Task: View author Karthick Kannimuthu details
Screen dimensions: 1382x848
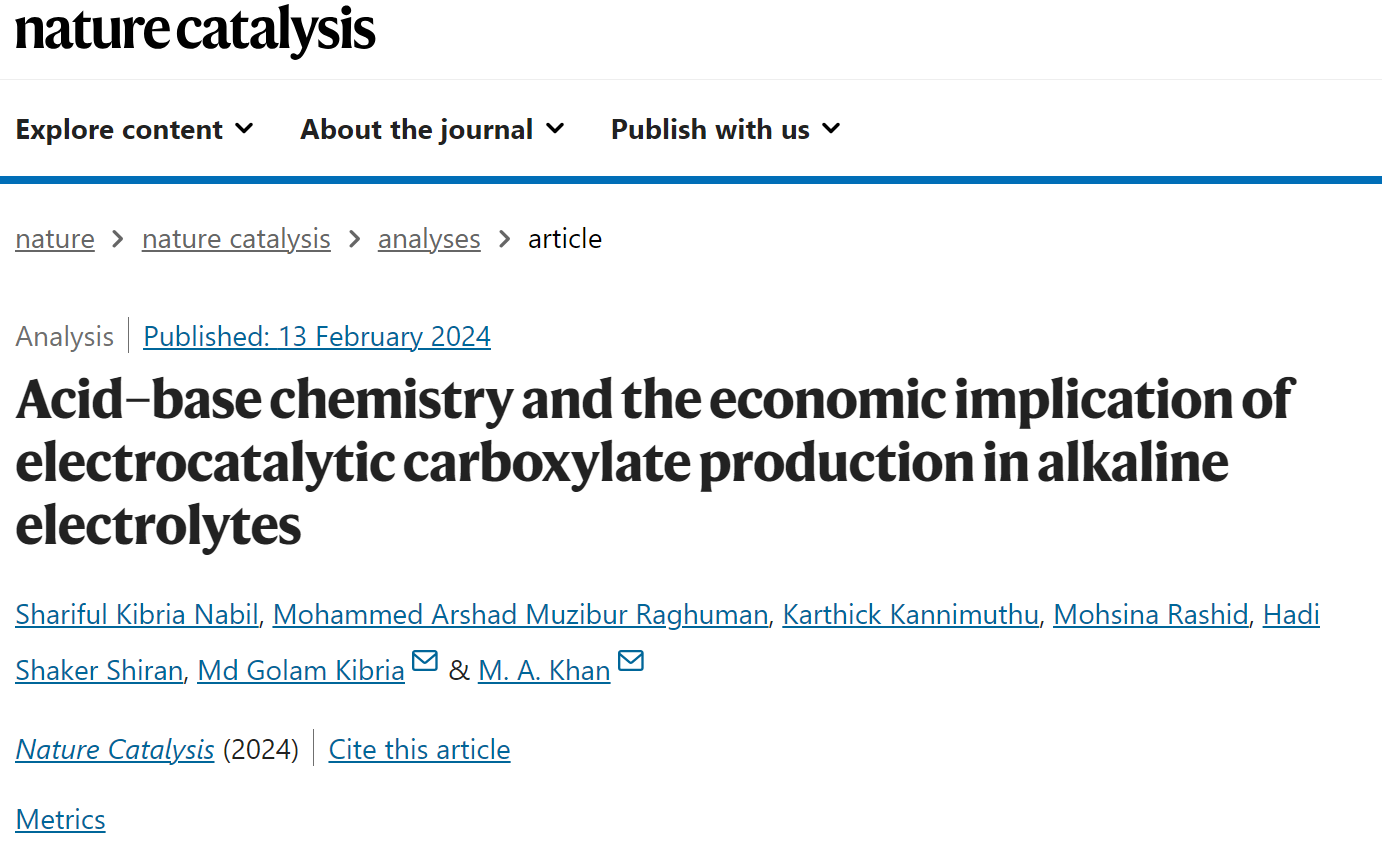Action: point(910,614)
